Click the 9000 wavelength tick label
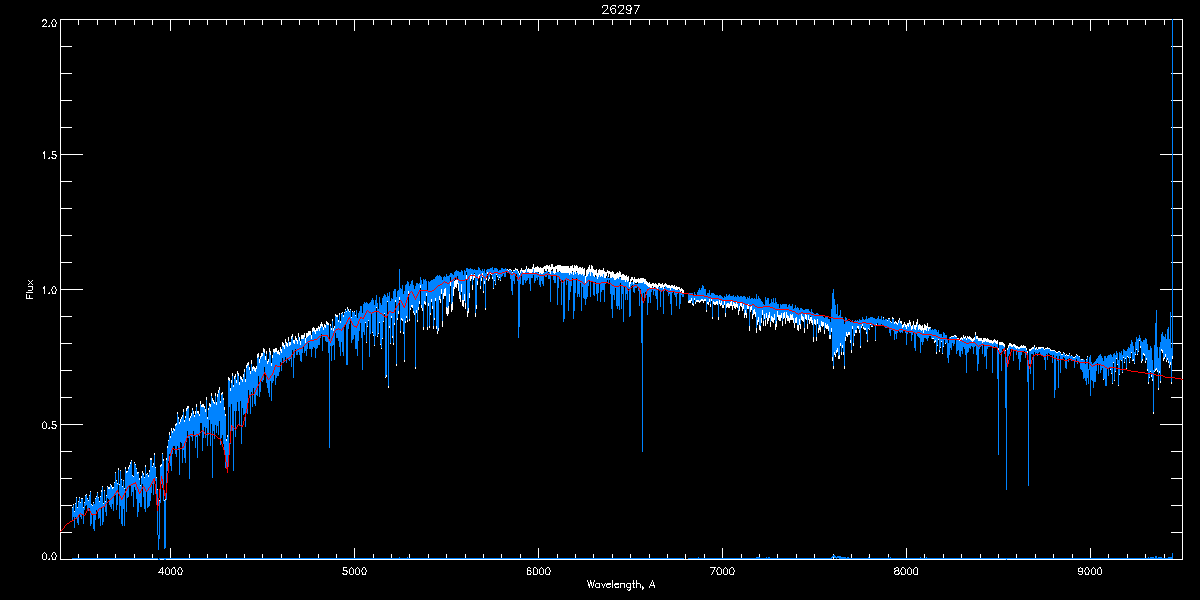 pos(1090,572)
